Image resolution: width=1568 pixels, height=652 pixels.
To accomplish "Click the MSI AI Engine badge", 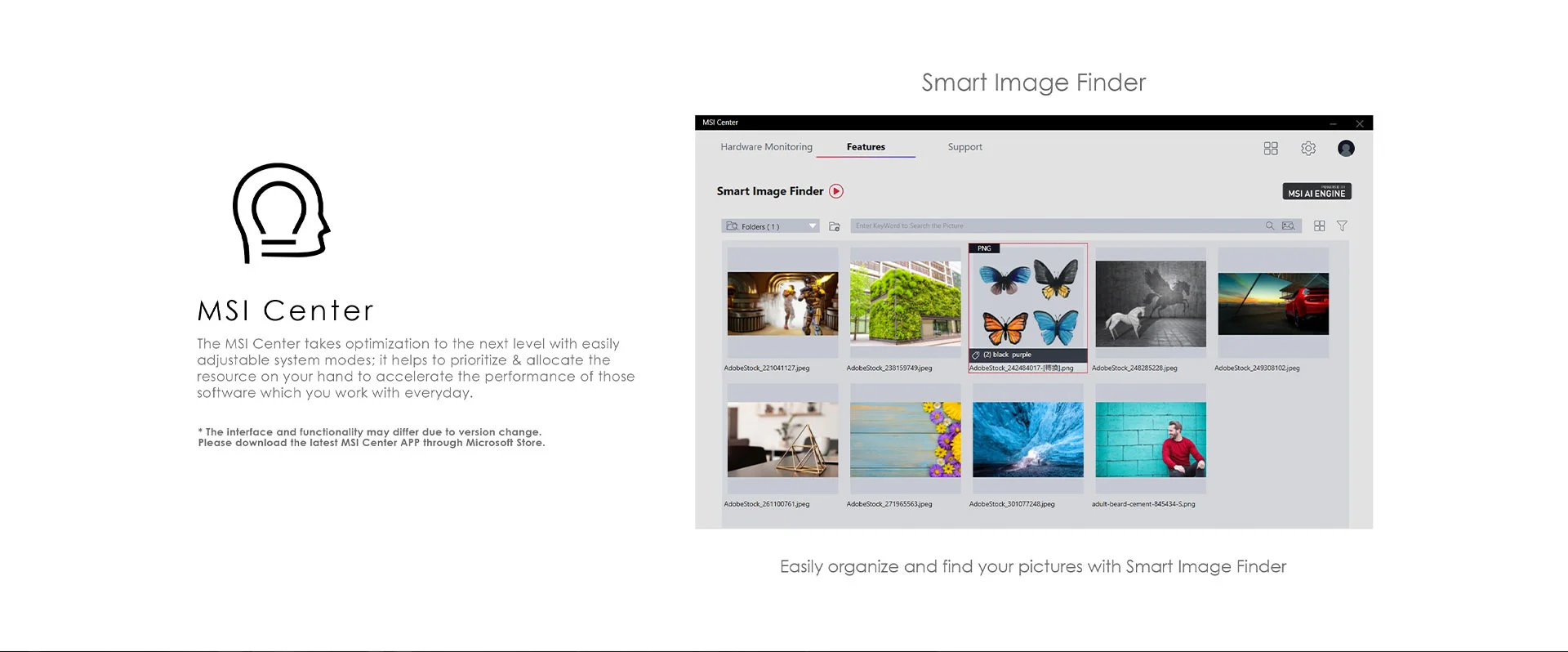I will pos(1316,191).
